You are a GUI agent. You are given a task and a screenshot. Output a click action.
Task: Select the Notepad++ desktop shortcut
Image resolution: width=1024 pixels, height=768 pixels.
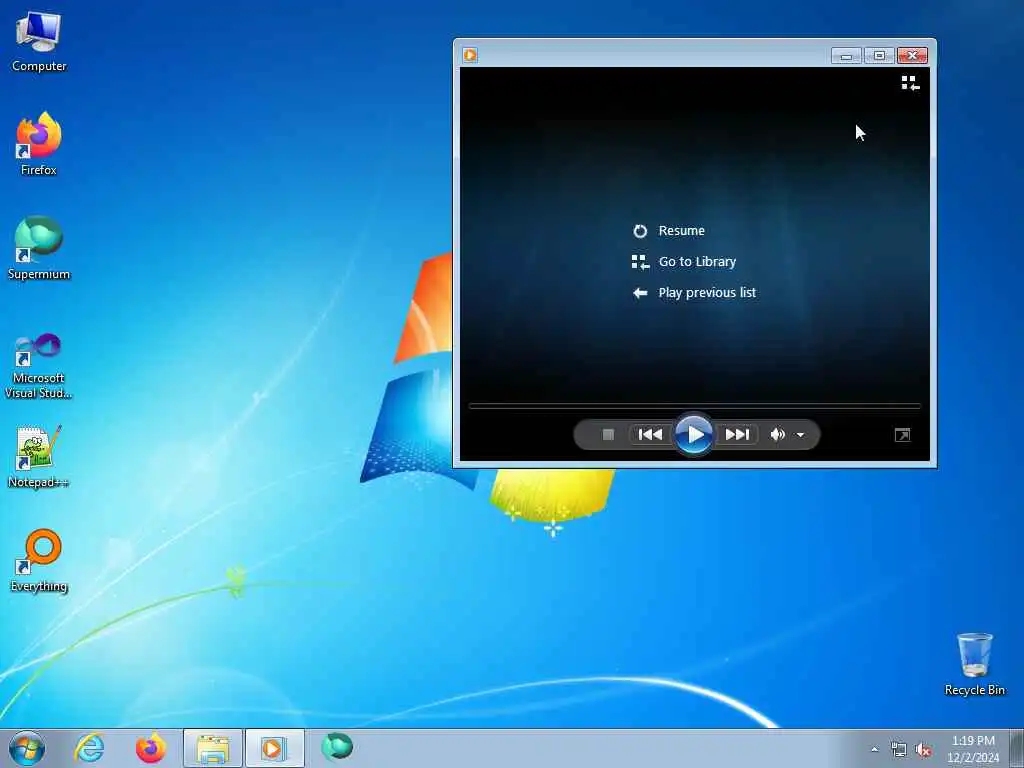[x=39, y=457]
